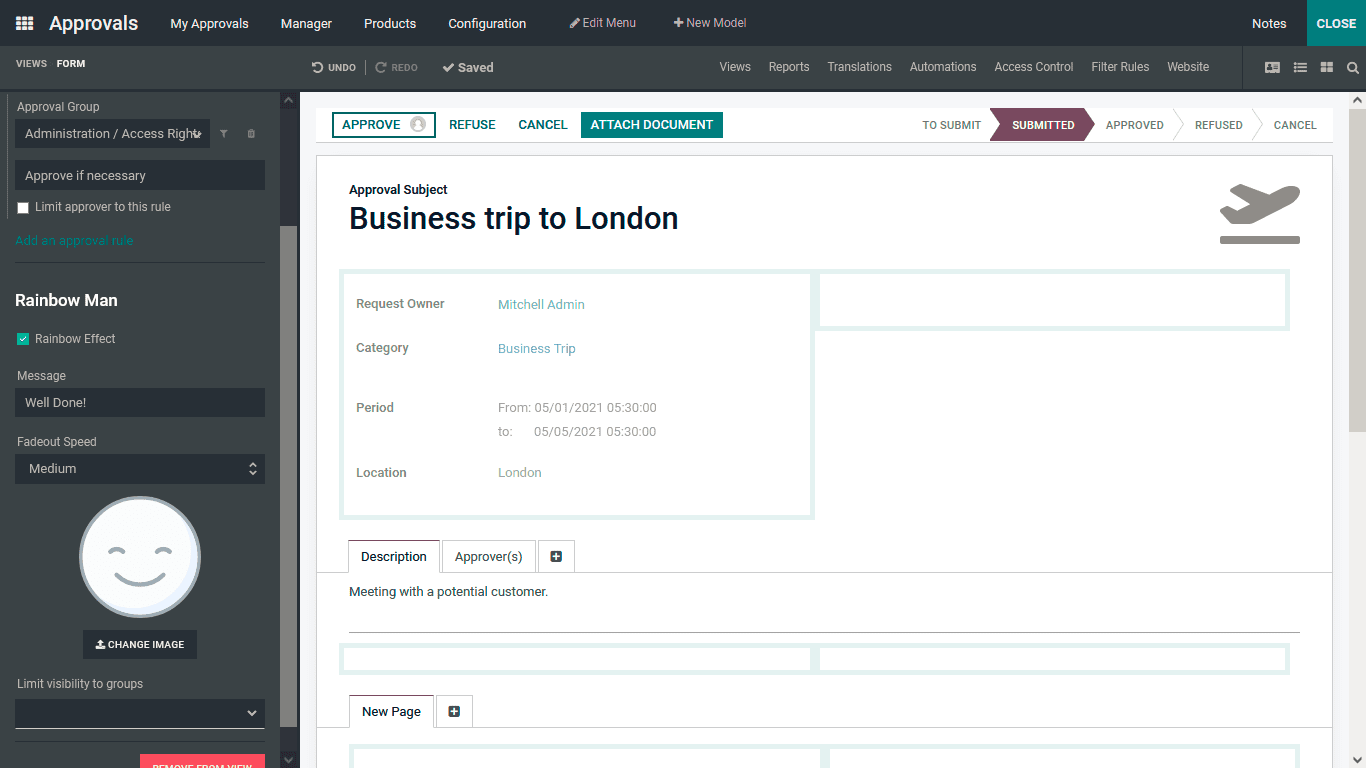The image size is (1366, 768).
Task: Remove Approval Group using the trash icon
Action: [x=250, y=133]
